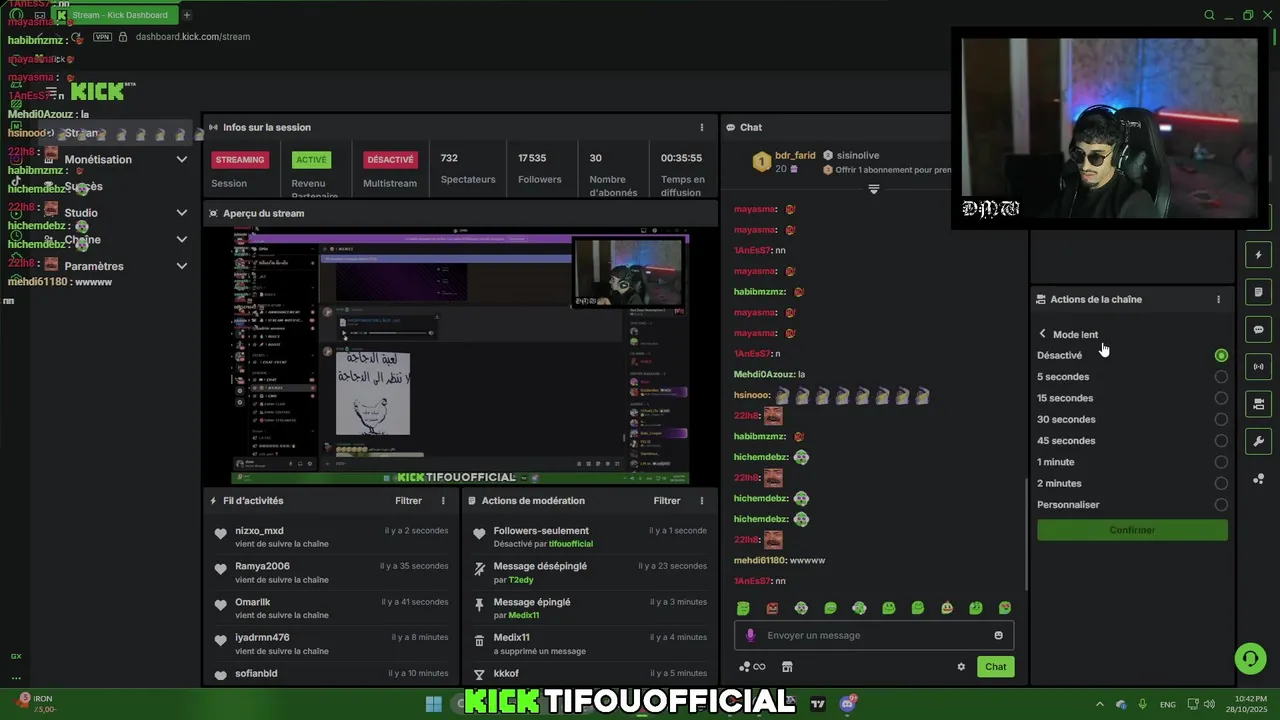Click Followers-seulement moderation entry

[590, 537]
